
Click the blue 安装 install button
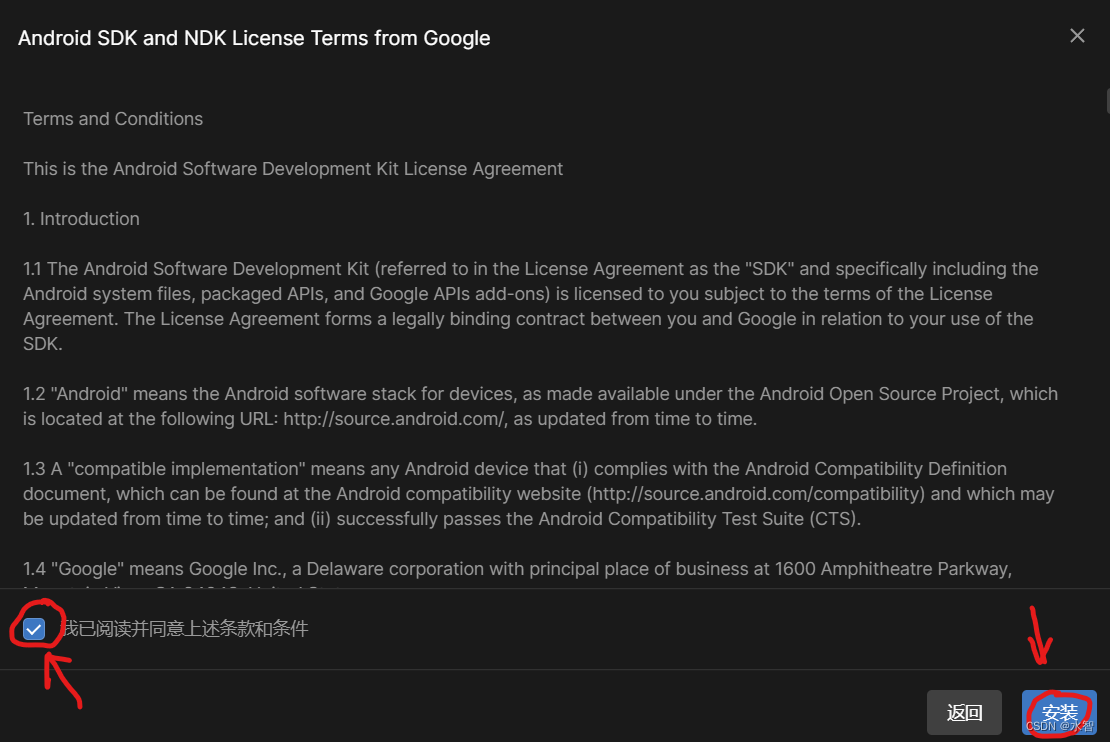[1059, 712]
